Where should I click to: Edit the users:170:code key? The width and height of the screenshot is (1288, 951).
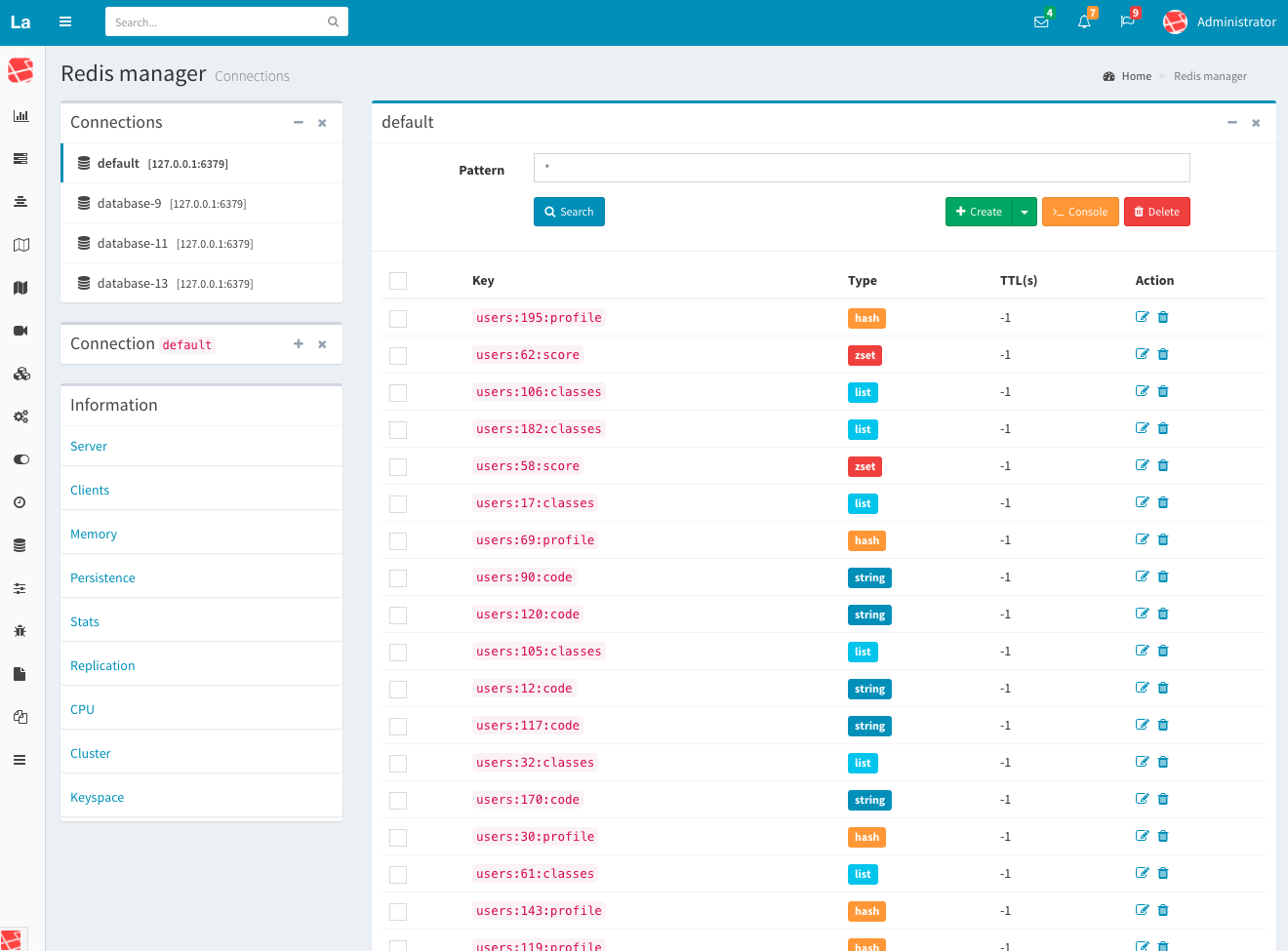[x=1142, y=799]
